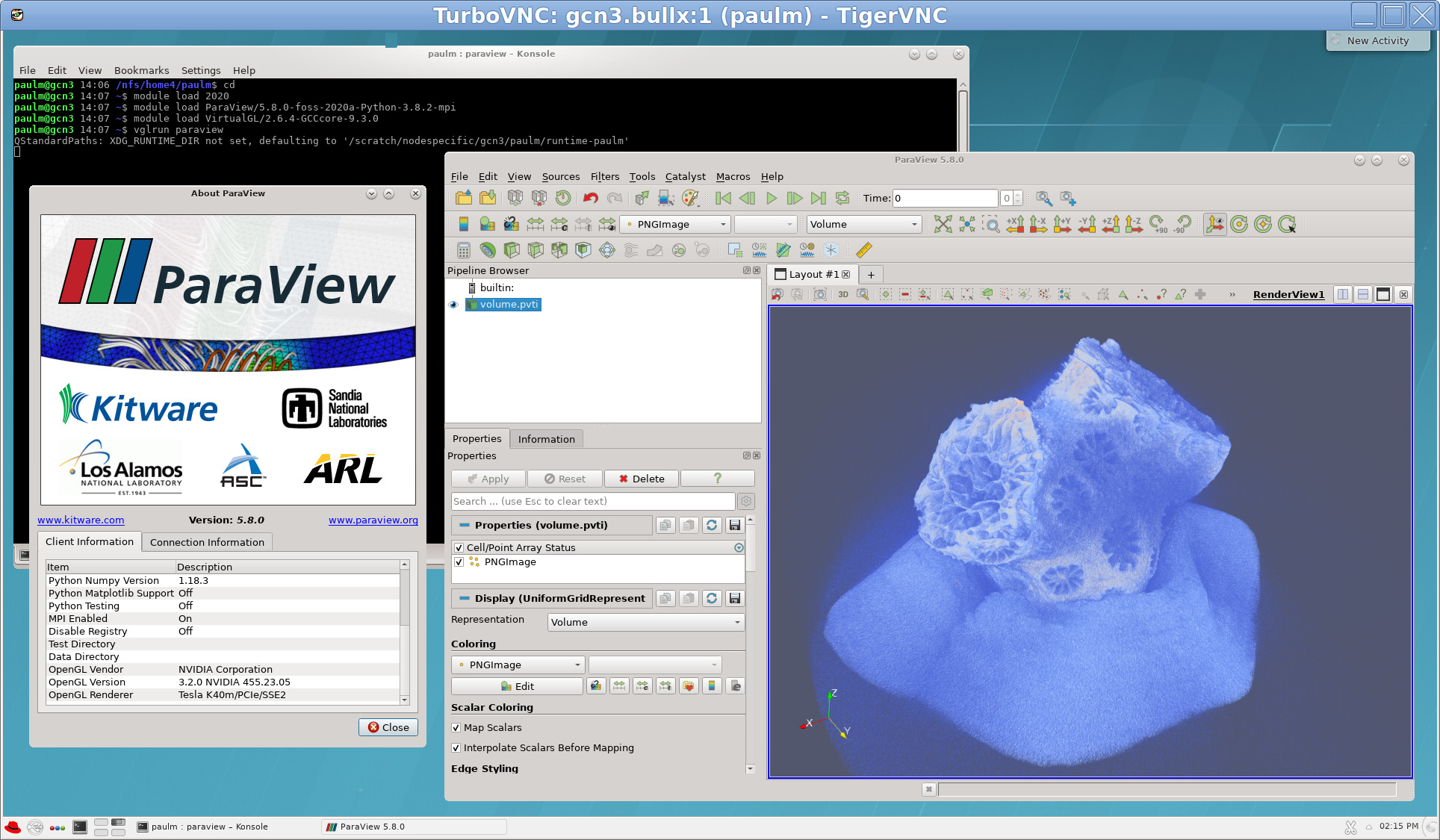Click the Find Data magnifier camera icon

1043,198
